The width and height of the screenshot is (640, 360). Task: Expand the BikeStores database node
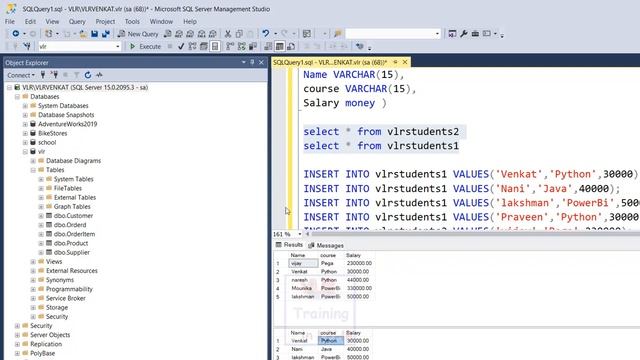[25, 133]
